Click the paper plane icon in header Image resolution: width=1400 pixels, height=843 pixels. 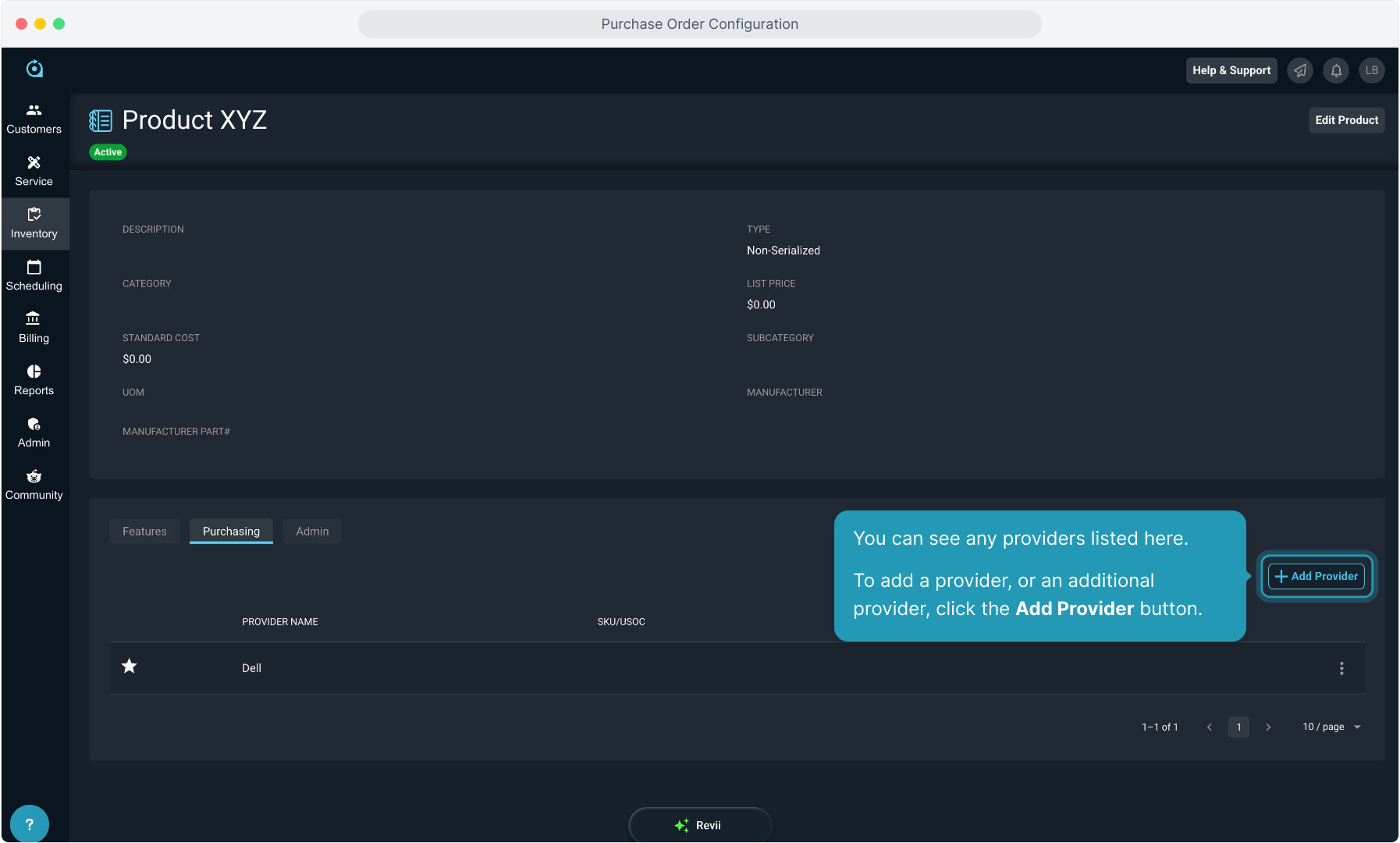click(x=1300, y=70)
